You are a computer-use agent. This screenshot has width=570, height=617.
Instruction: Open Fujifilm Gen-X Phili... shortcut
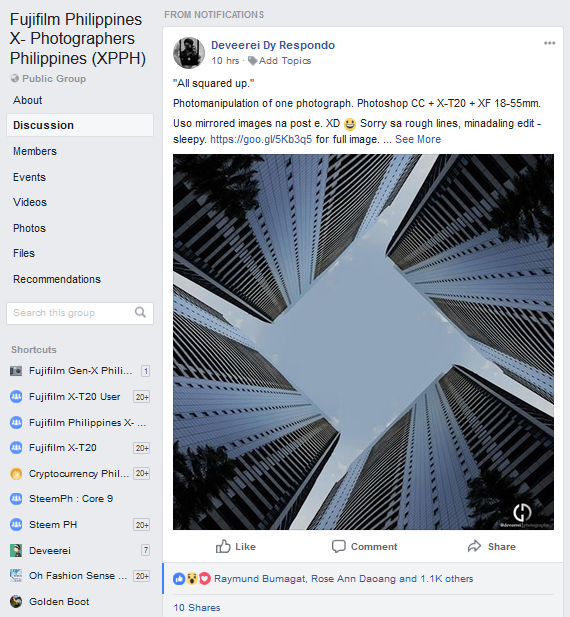tap(80, 371)
